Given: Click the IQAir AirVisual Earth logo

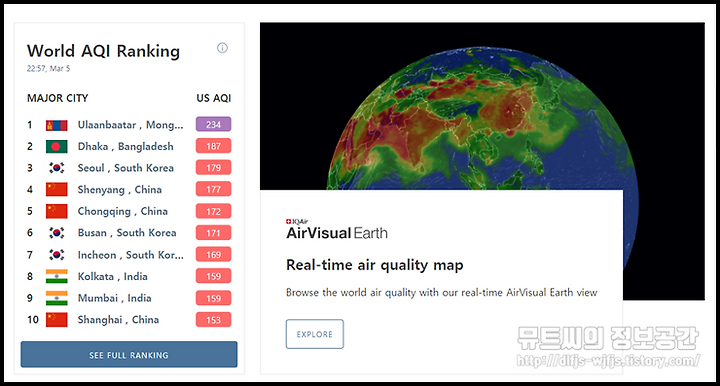Looking at the screenshot, I should click(x=337, y=229).
